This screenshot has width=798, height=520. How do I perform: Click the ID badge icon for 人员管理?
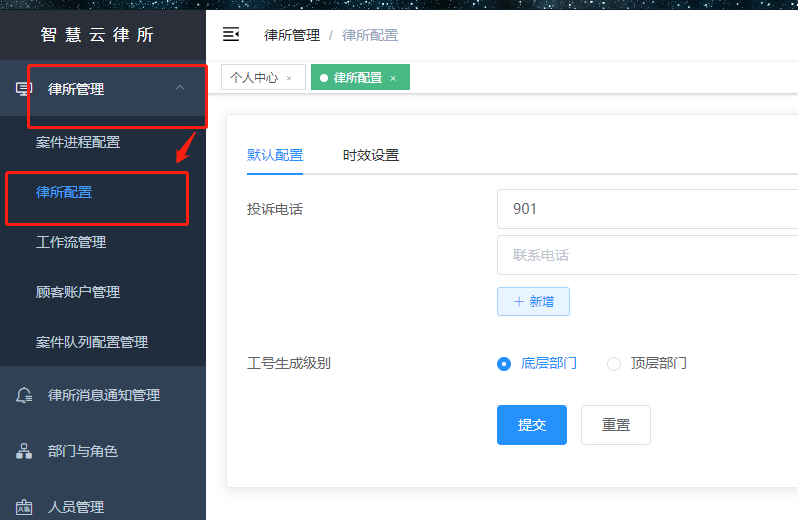tap(24, 507)
